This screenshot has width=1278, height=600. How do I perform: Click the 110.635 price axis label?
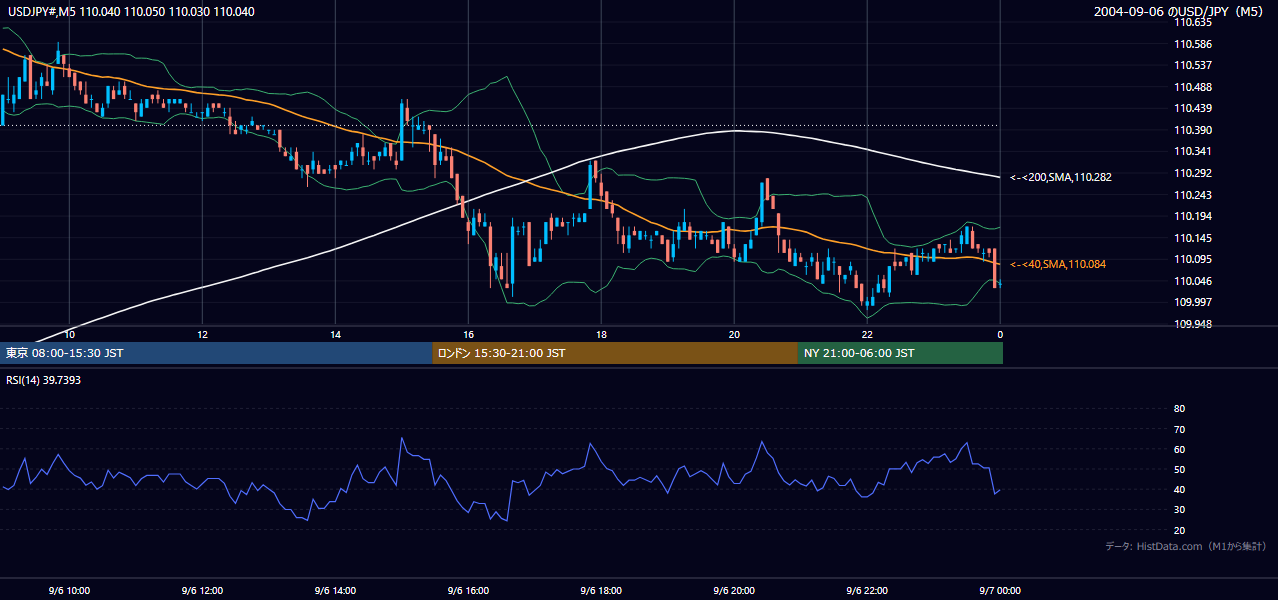[1192, 22]
